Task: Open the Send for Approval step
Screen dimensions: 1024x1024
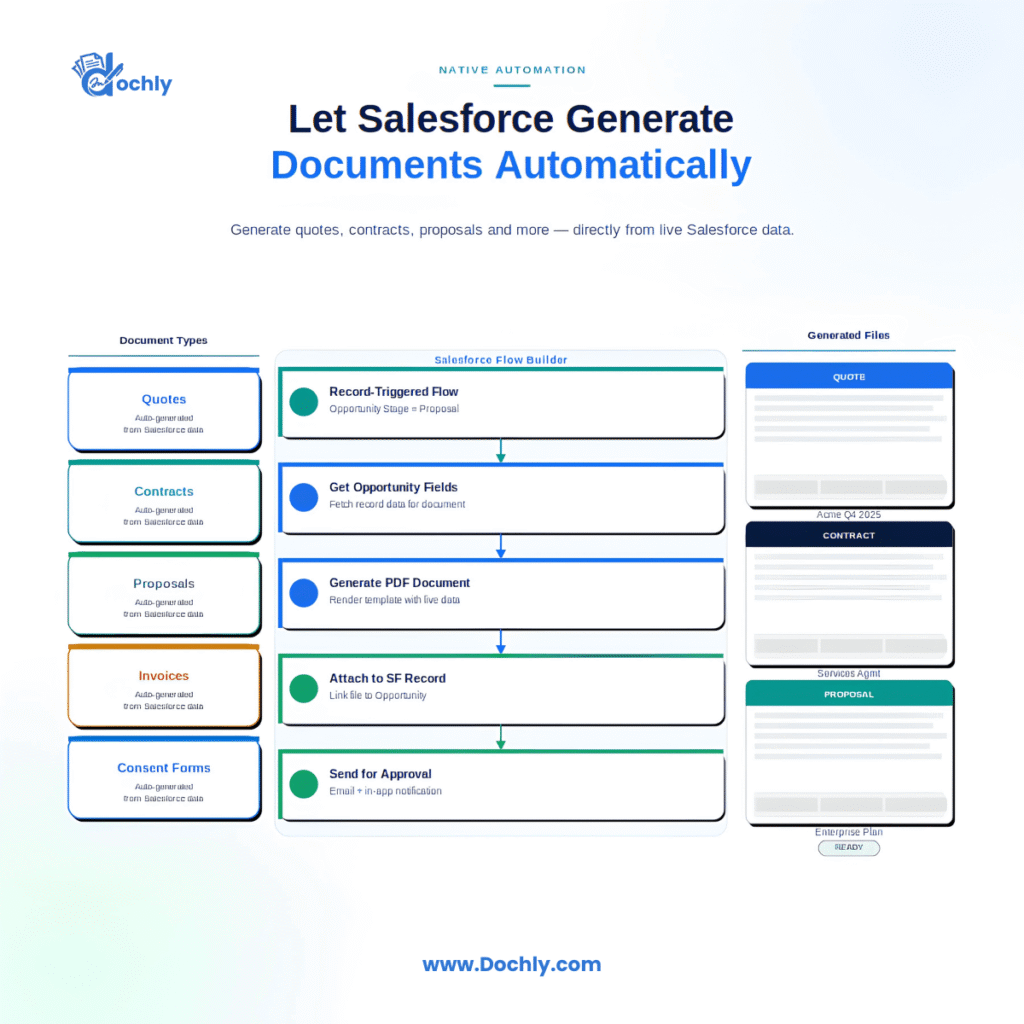Action: click(502, 784)
